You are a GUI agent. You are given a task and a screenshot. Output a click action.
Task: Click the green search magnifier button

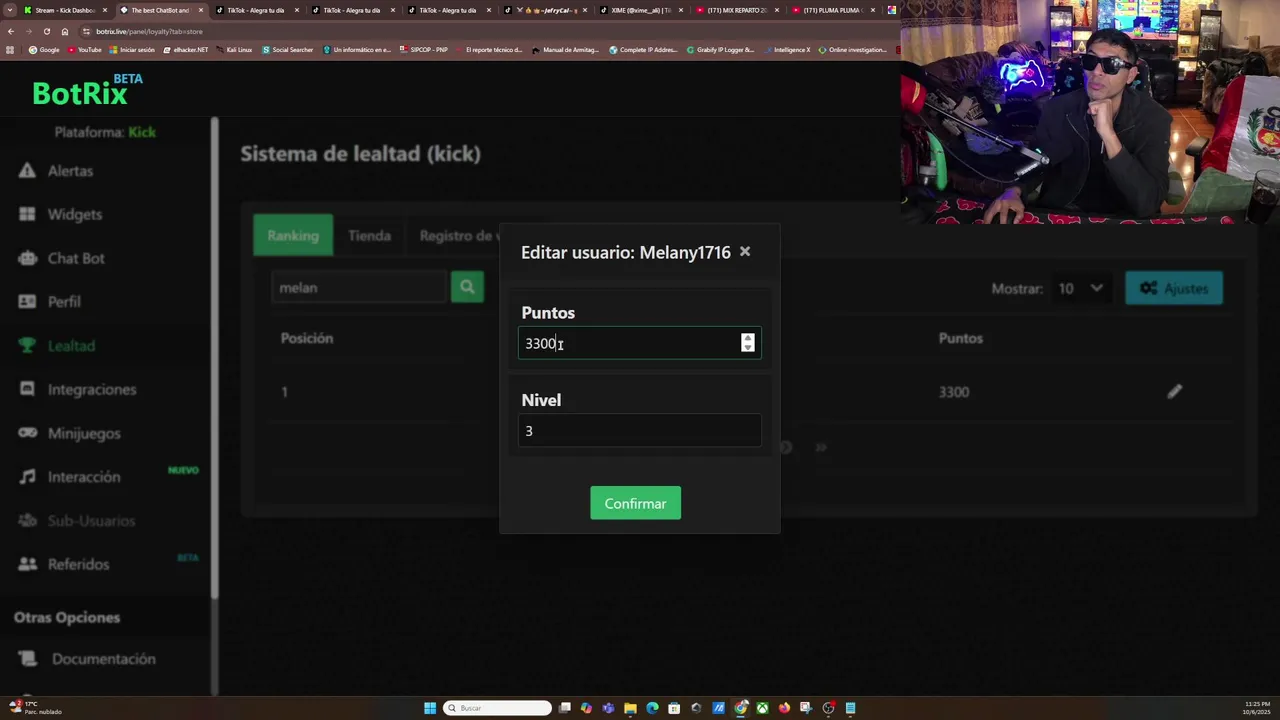click(x=467, y=287)
